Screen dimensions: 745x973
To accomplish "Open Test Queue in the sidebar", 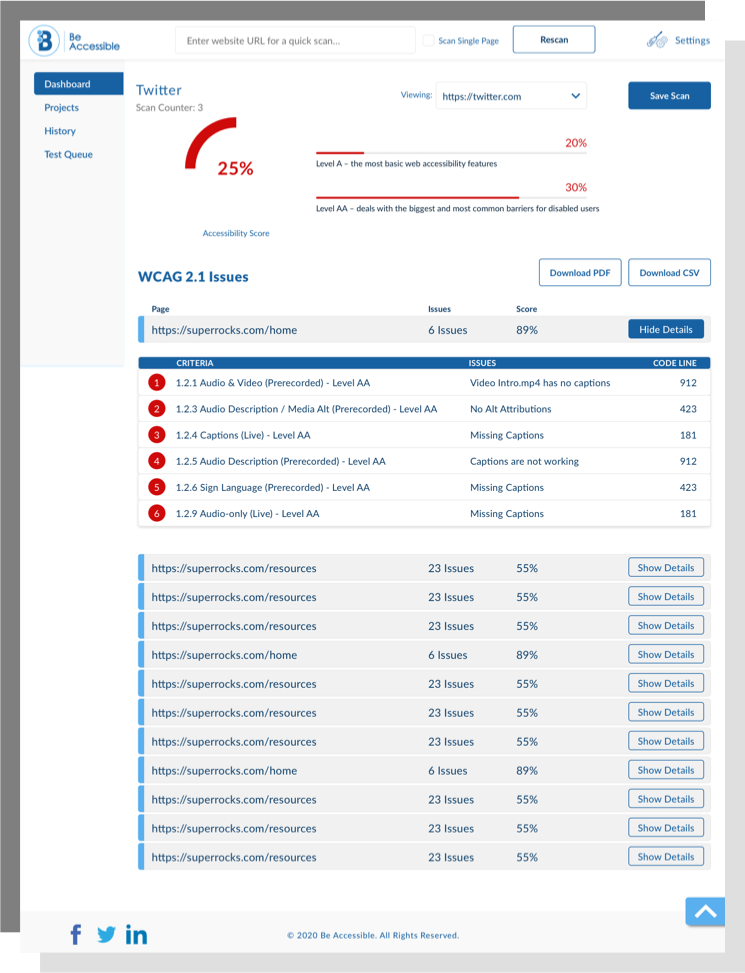I will (x=68, y=155).
